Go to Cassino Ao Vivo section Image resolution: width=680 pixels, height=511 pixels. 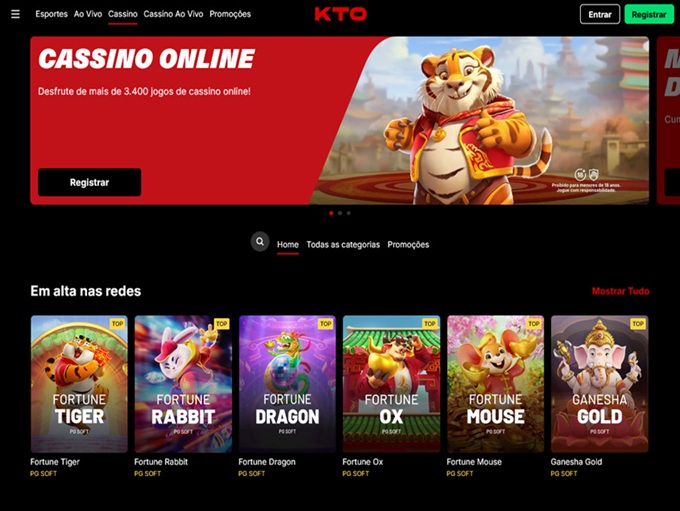point(173,14)
